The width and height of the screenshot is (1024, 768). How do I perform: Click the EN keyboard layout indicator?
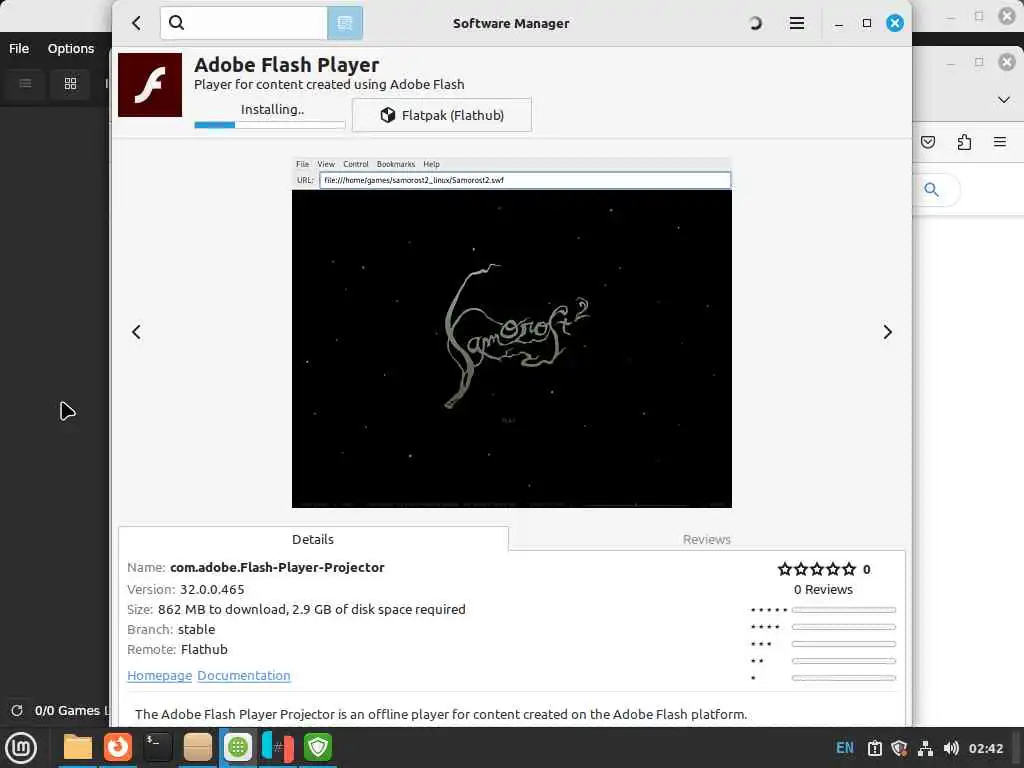click(844, 748)
